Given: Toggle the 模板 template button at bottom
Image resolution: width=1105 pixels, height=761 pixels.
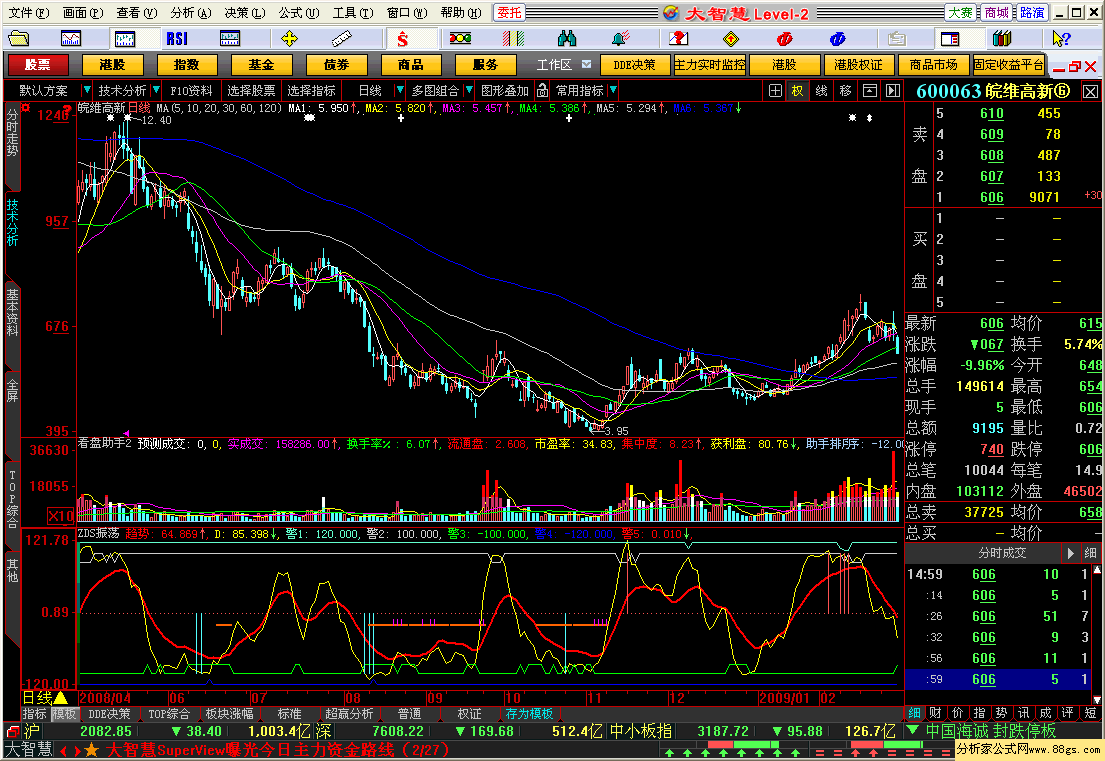Looking at the screenshot, I should point(65,714).
